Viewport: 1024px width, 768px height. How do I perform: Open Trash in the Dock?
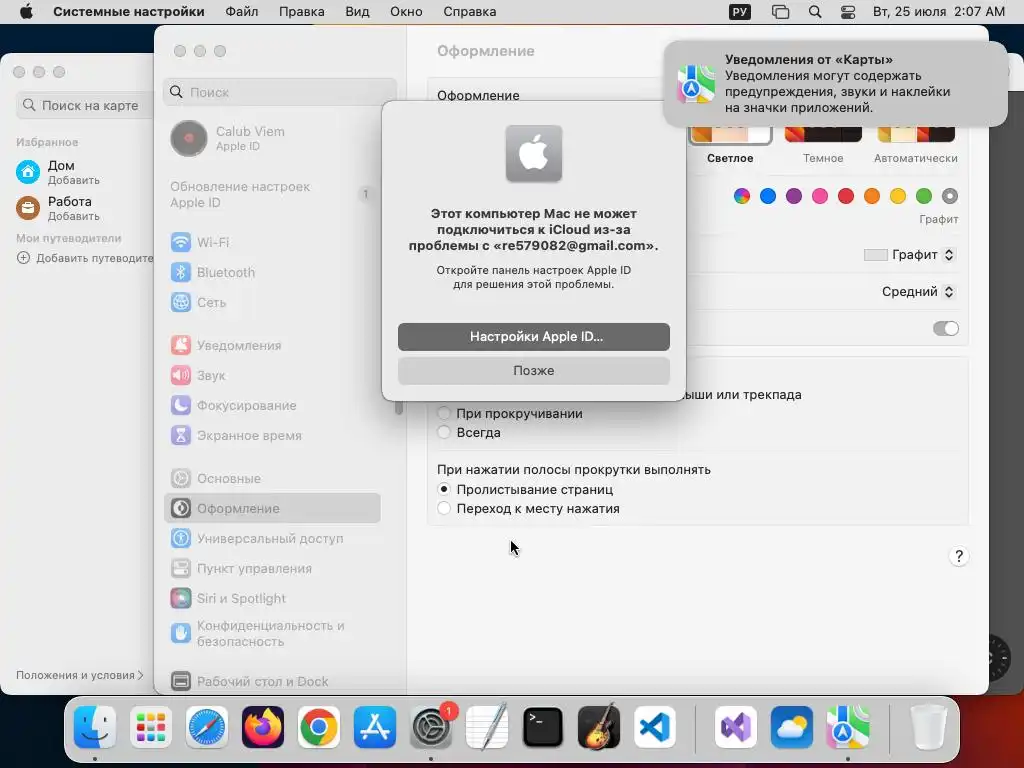pos(928,727)
